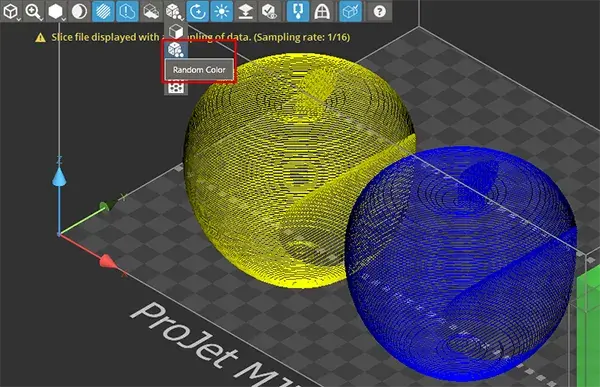
Task: Toggle the box with checkmark icon
Action: pos(351,11)
